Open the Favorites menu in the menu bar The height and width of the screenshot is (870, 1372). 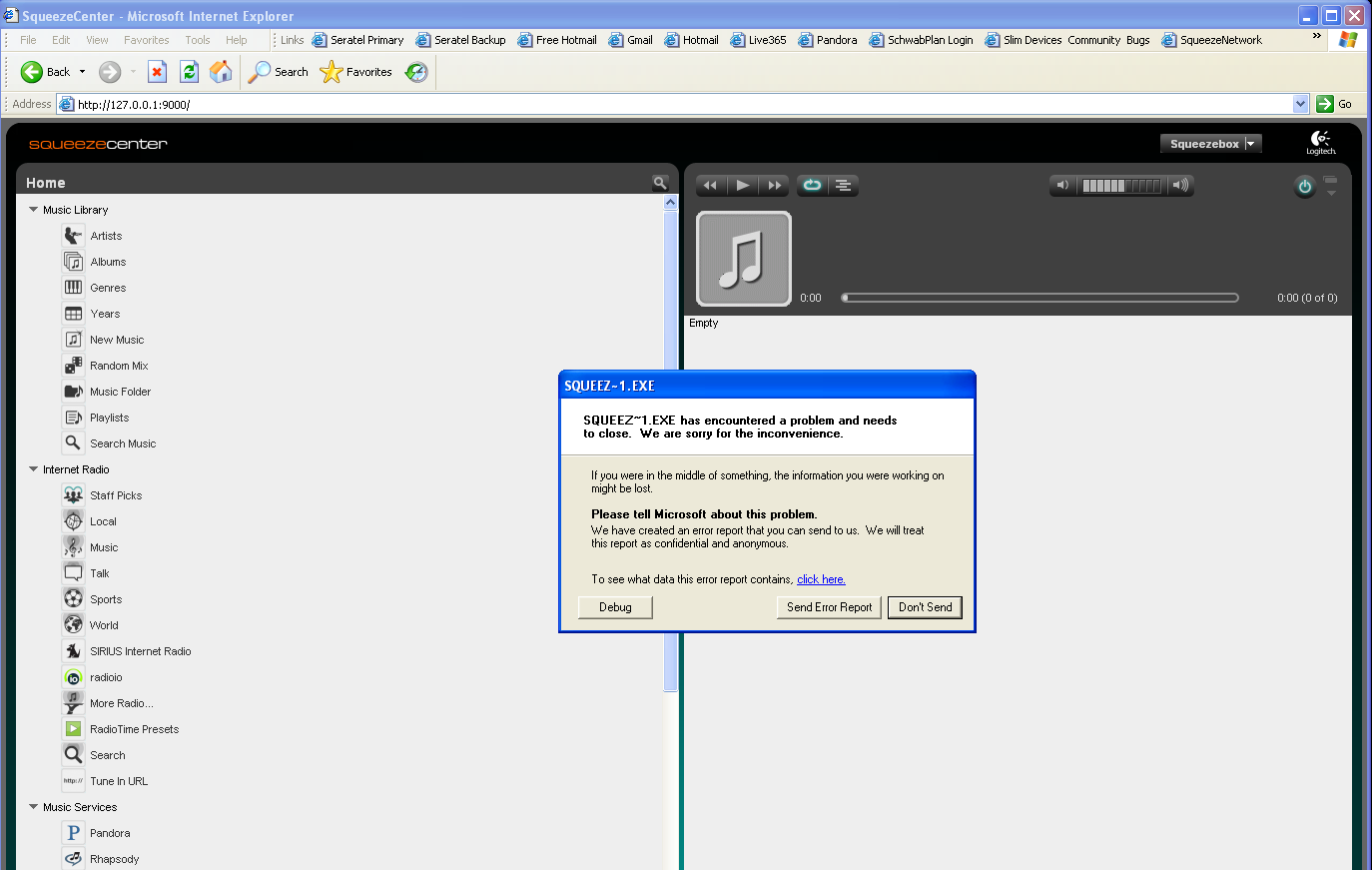pyautogui.click(x=146, y=40)
